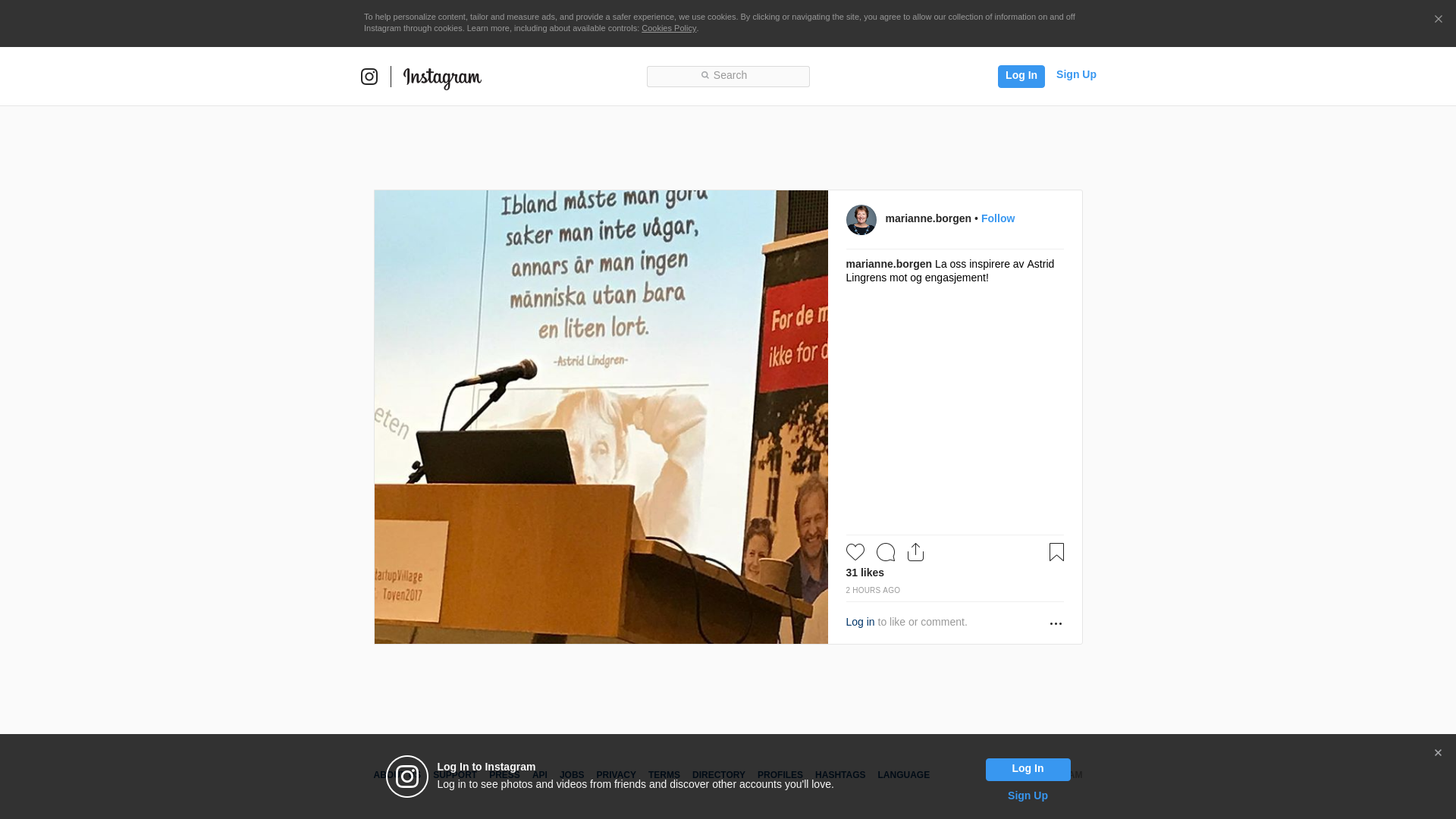Focus the Search input field
This screenshot has height=819, width=1456.
pyautogui.click(x=728, y=76)
